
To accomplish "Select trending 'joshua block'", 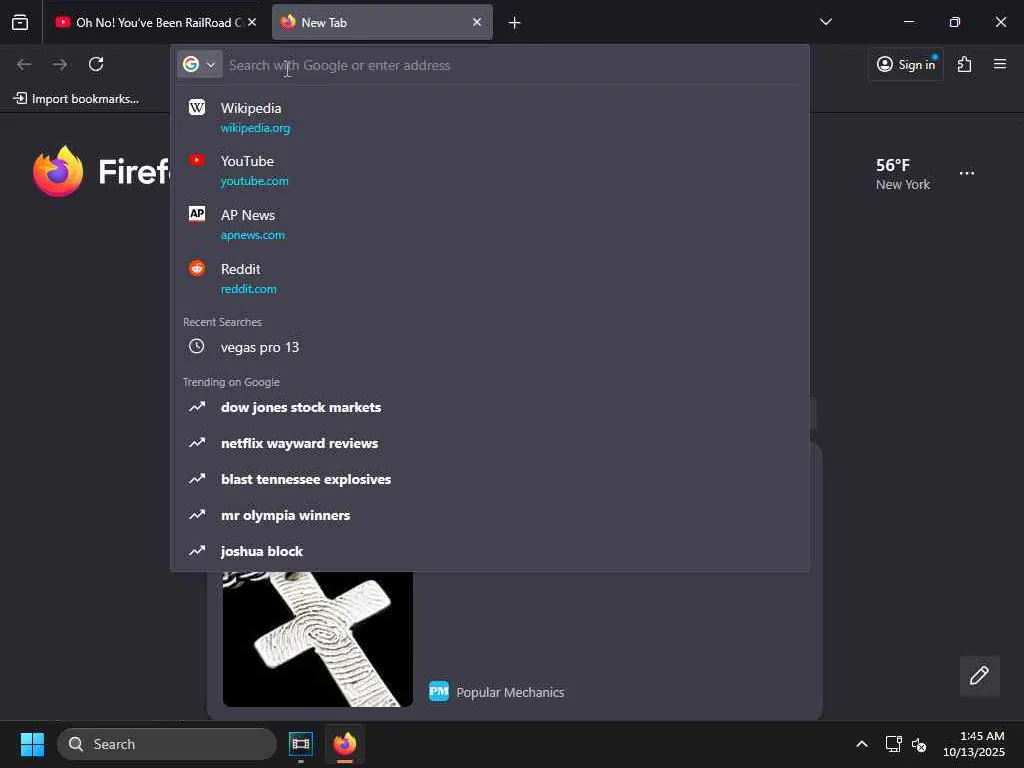I will (x=490, y=551).
